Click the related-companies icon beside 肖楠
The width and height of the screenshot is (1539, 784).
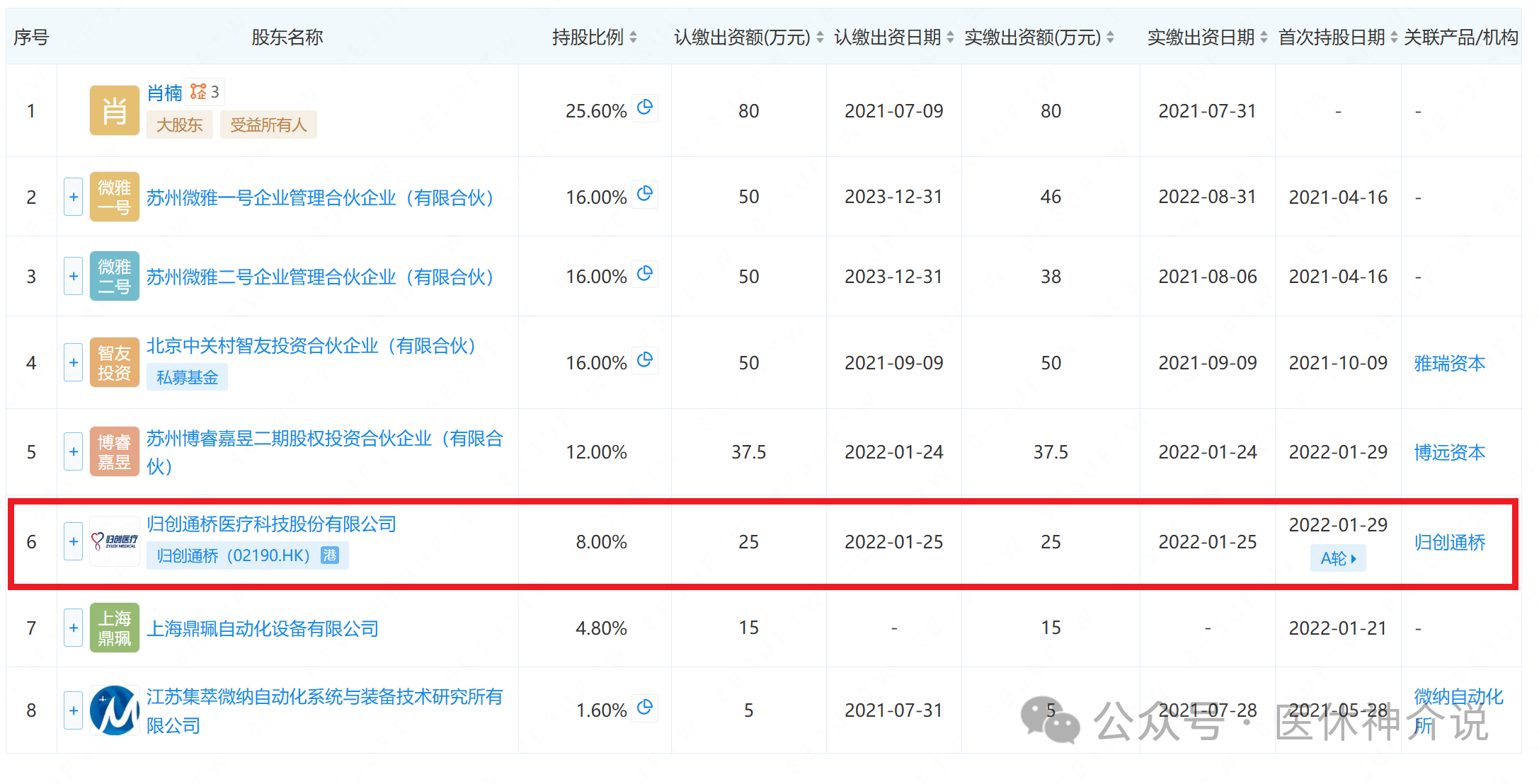click(x=205, y=92)
